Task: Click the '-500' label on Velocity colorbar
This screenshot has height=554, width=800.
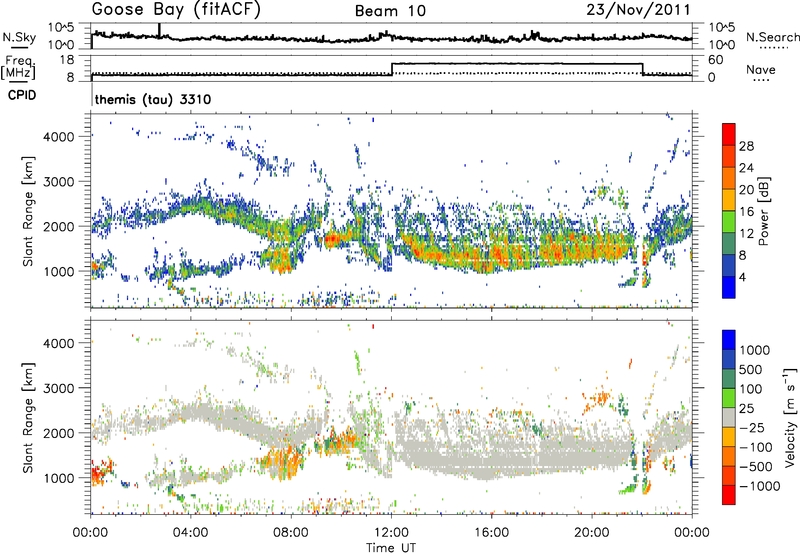Action: pos(756,466)
